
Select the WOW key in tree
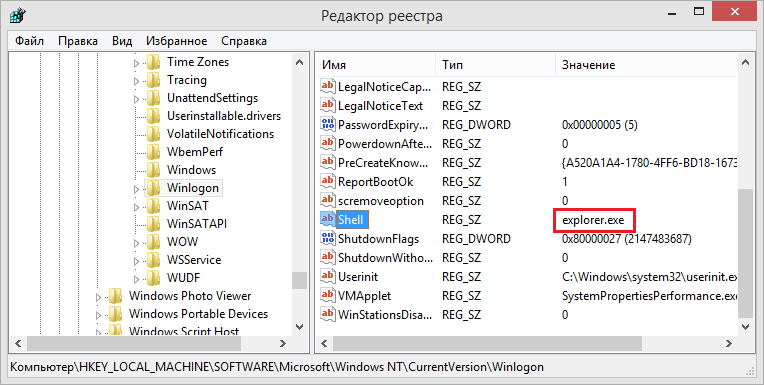click(x=182, y=242)
